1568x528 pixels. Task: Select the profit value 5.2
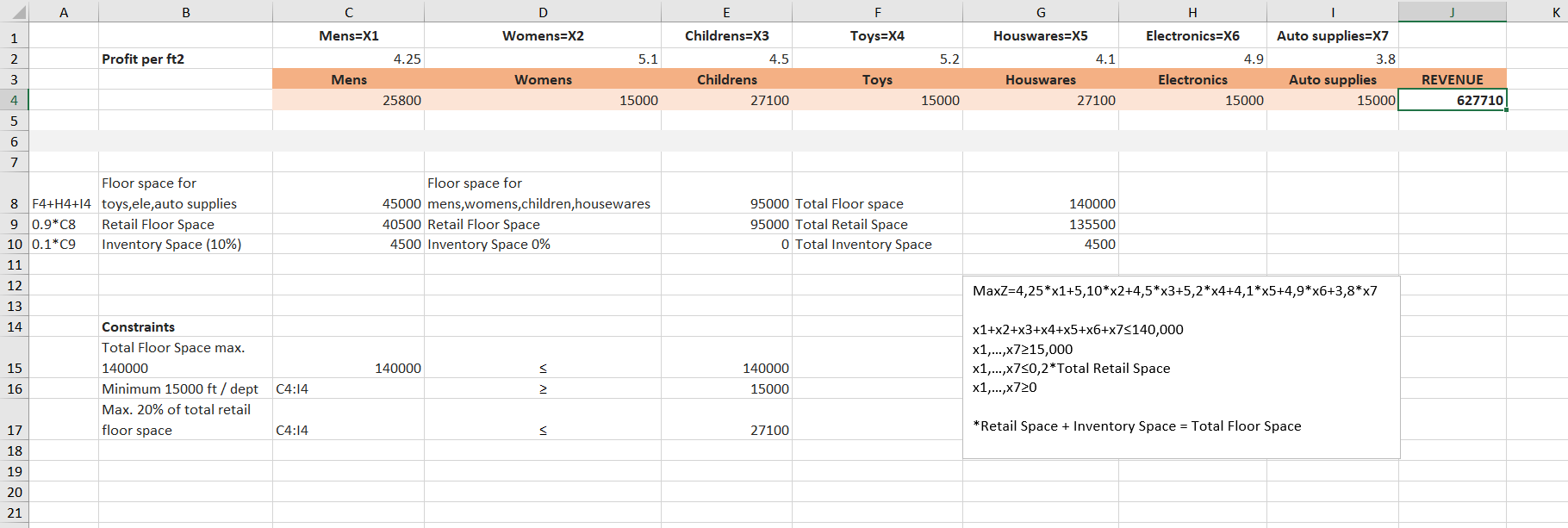tap(877, 59)
